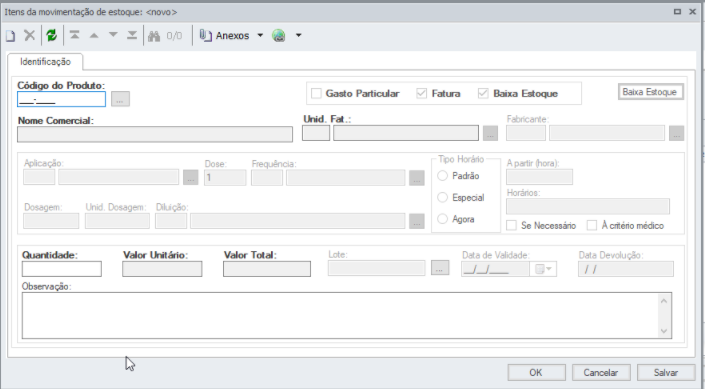Click the Unid. Fat. code field
Image resolution: width=705 pixels, height=389 pixels.
tap(316, 133)
